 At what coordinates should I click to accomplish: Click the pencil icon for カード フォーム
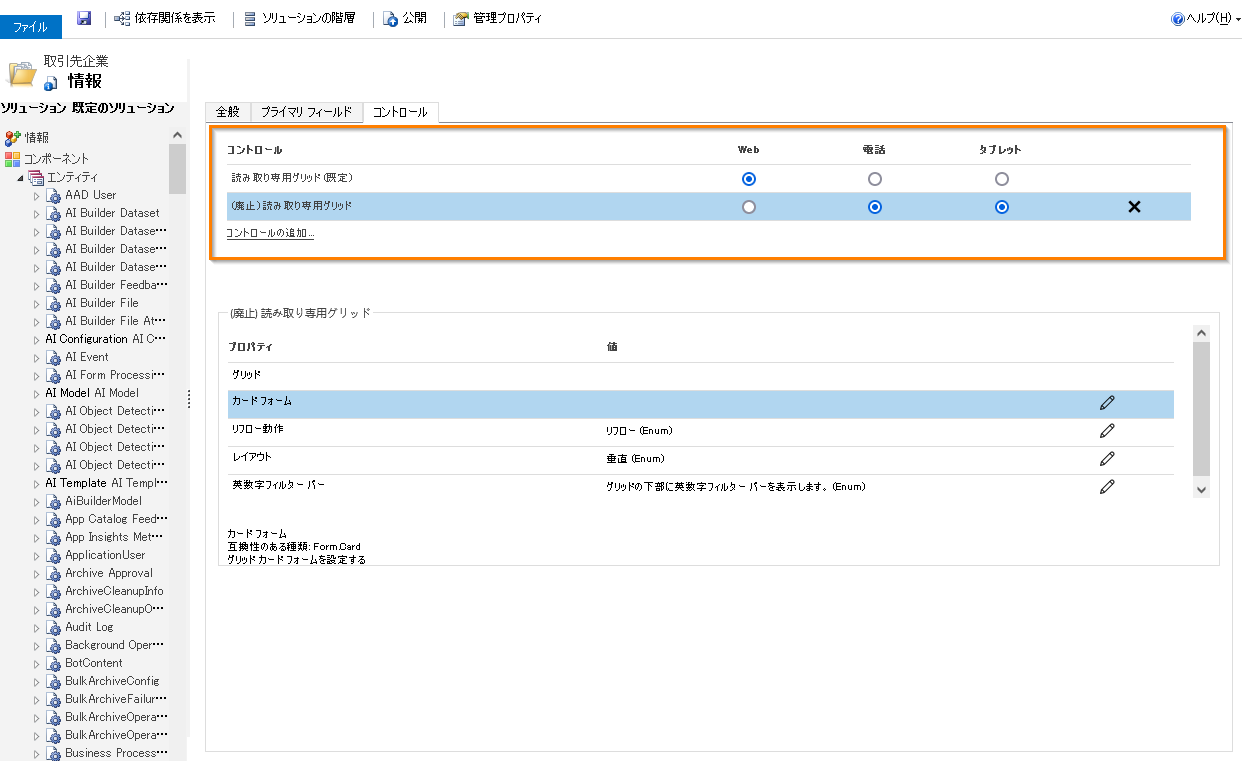pos(1107,403)
